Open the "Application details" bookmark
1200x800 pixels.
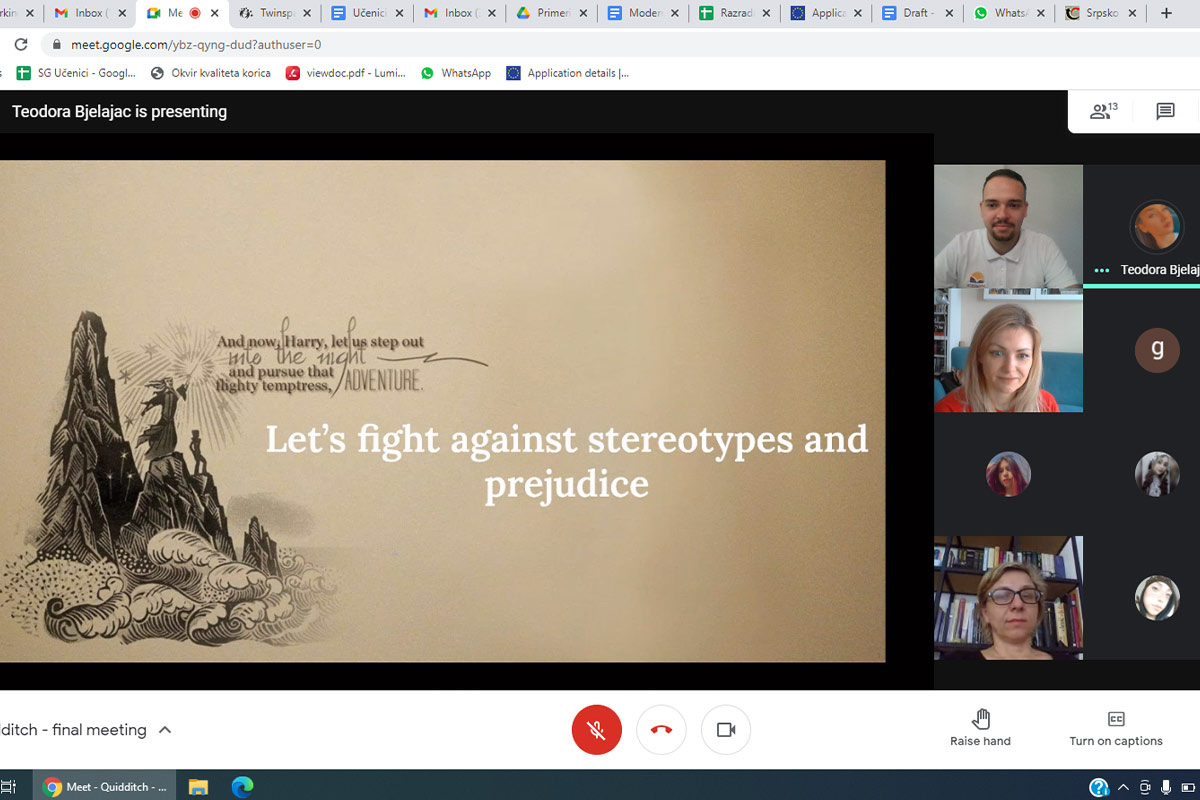click(x=567, y=73)
